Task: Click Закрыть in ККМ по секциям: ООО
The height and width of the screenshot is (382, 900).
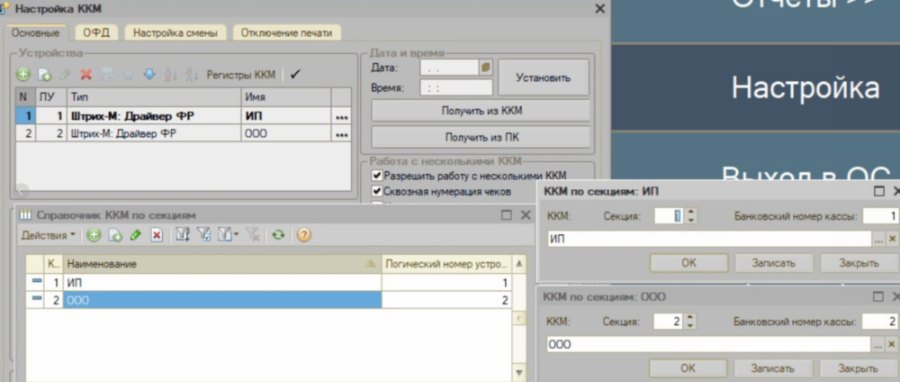Action: [858, 368]
